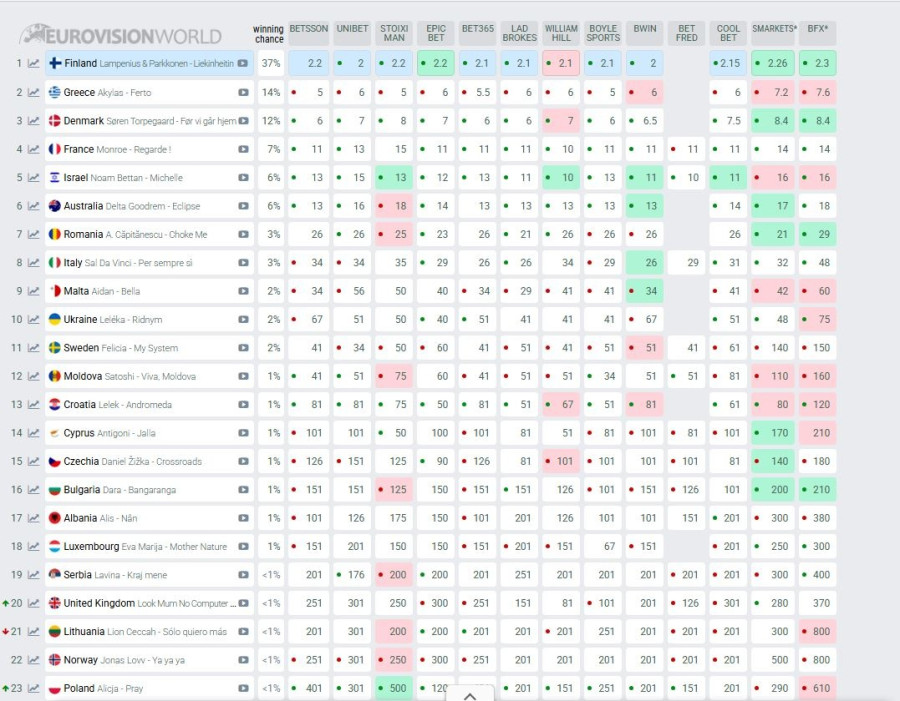
Task: Click Israel's 10 William Hill odds
Action: [561, 177]
